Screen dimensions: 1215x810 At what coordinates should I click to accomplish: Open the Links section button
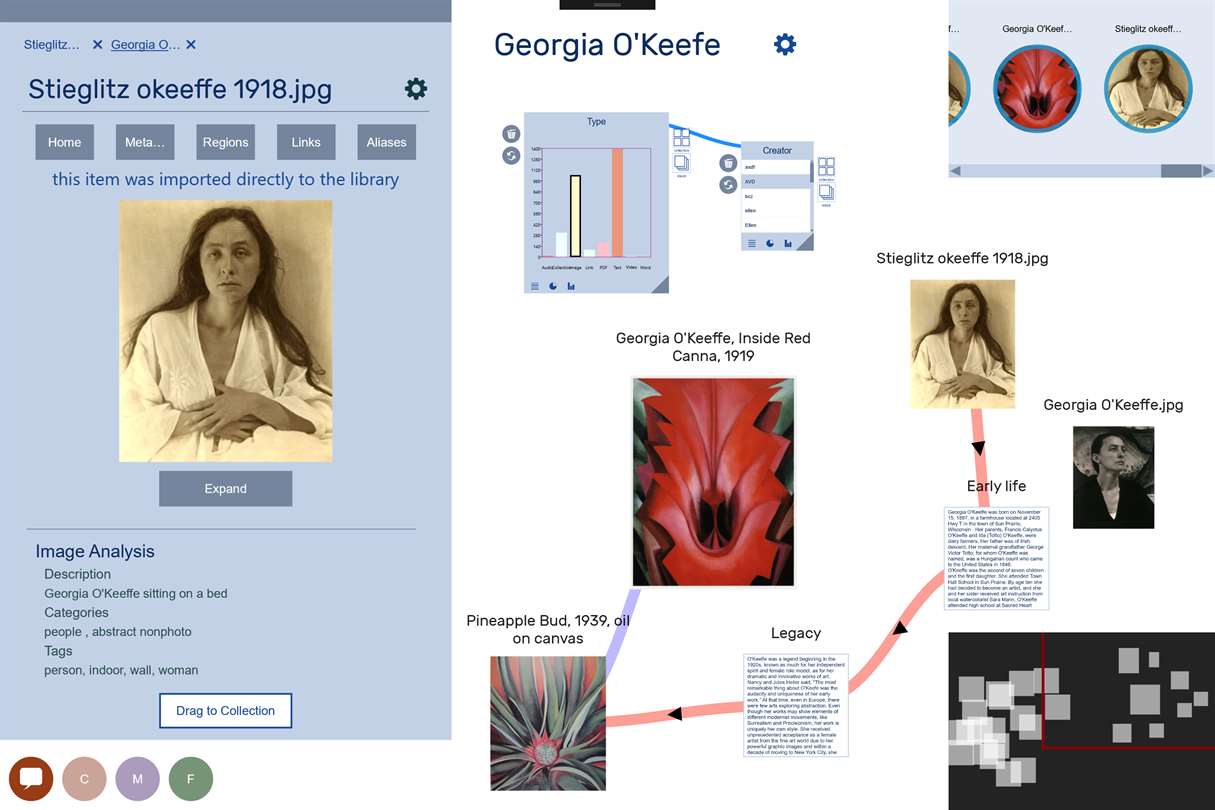306,142
